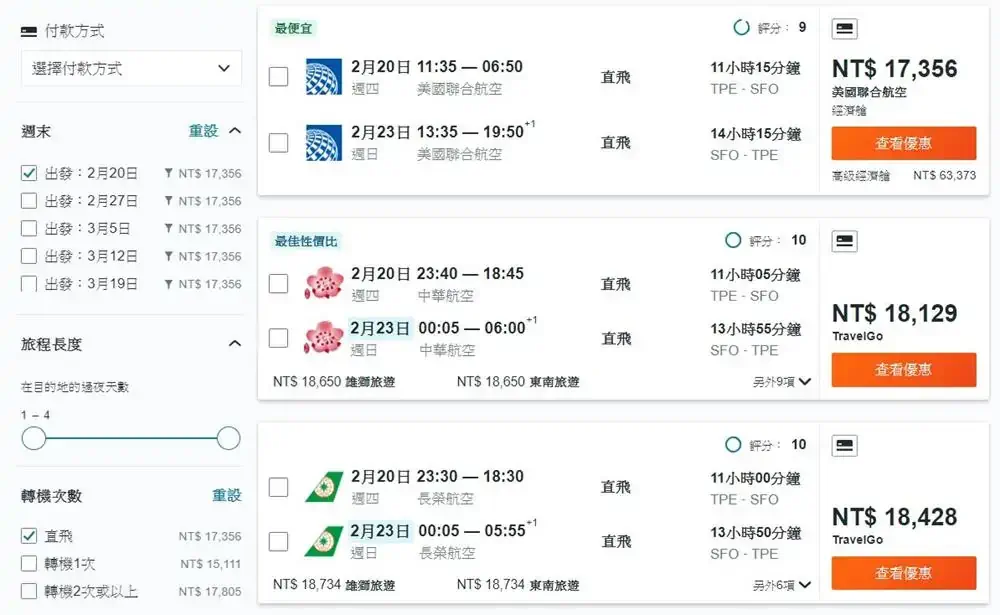1000x615 pixels.
Task: Click United Airlines logo on Feb 23 flight
Action: click(x=324, y=142)
